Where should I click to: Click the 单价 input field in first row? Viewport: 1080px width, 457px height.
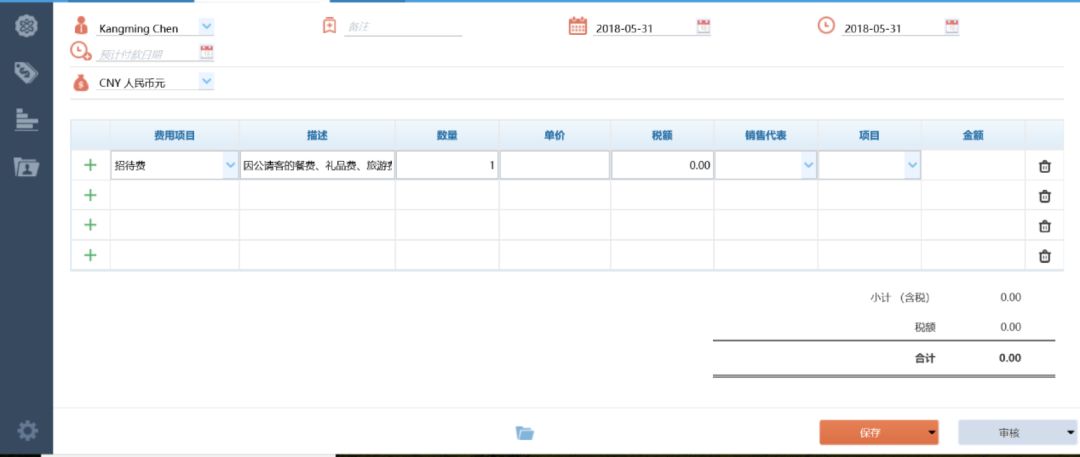pyautogui.click(x=554, y=166)
